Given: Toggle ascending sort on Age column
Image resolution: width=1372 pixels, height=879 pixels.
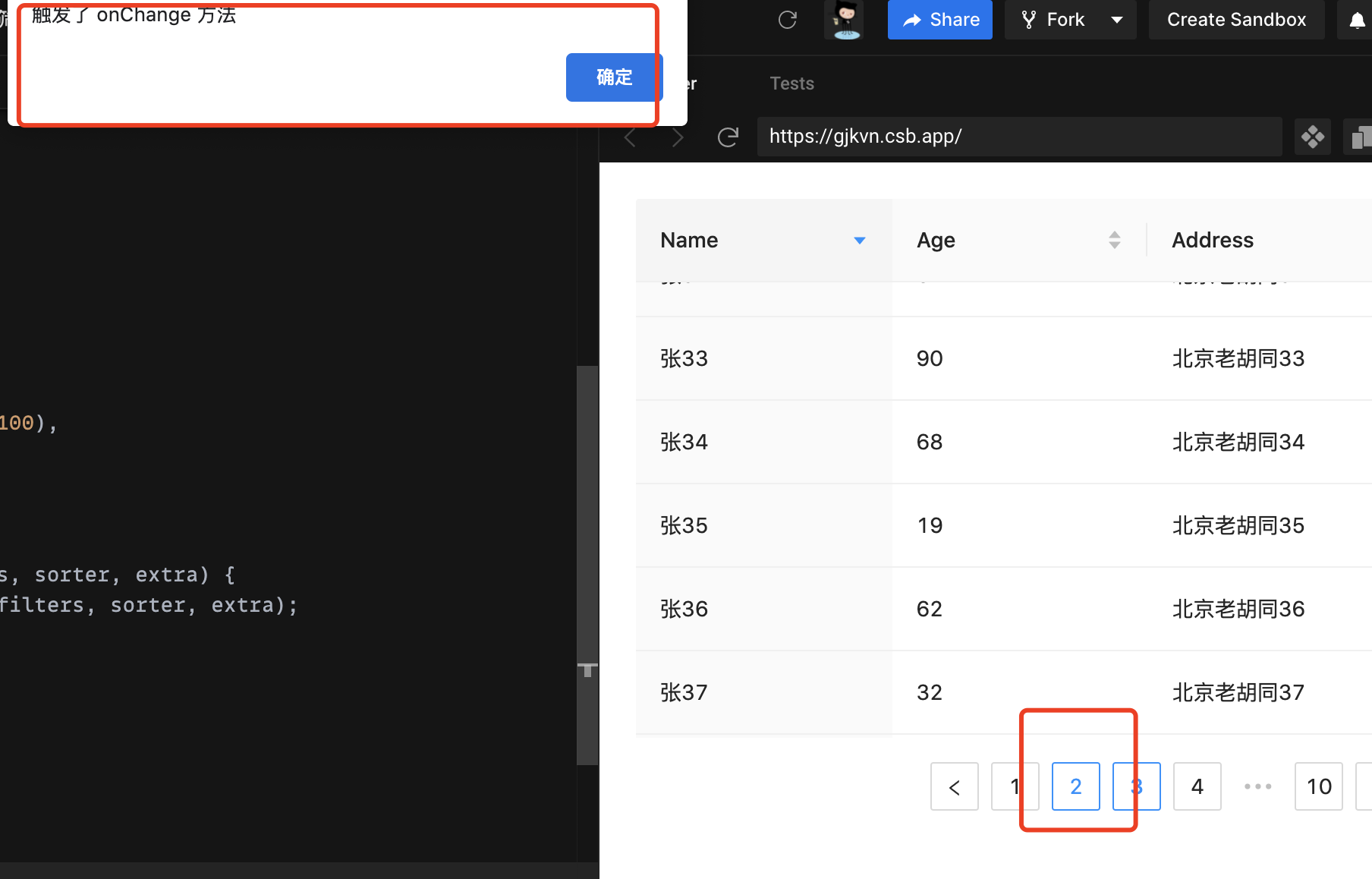Looking at the screenshot, I should (1115, 235).
